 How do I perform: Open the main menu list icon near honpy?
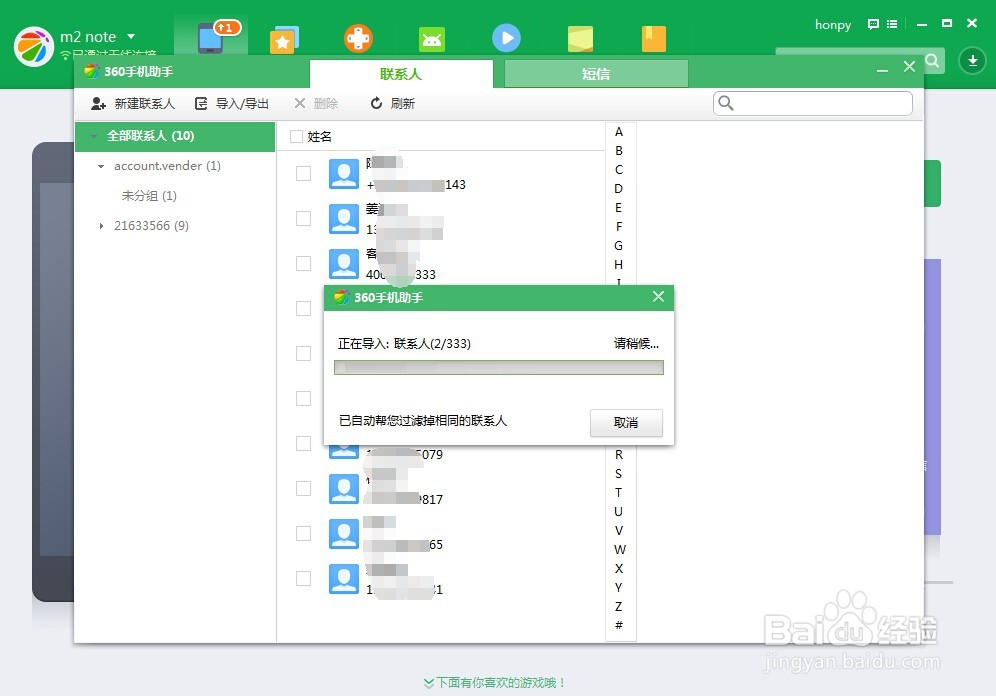[892, 24]
